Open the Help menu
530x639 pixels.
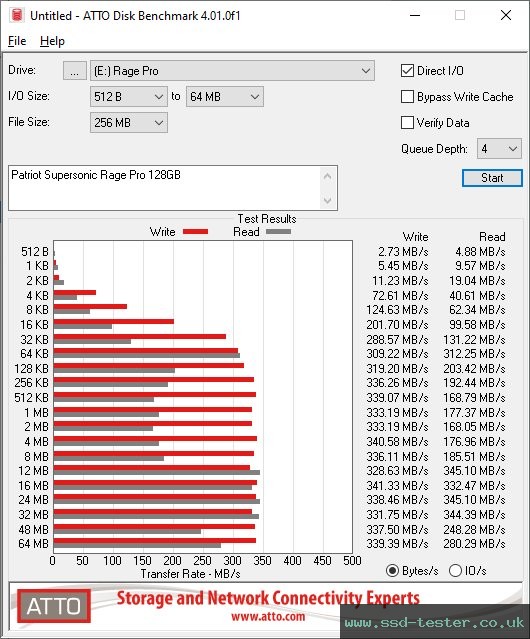[x=52, y=41]
